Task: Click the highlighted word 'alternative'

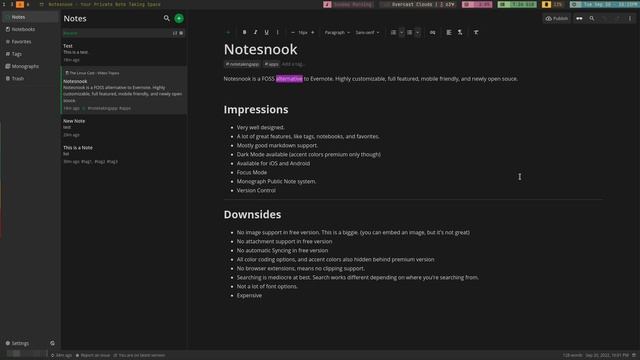Action: point(289,79)
